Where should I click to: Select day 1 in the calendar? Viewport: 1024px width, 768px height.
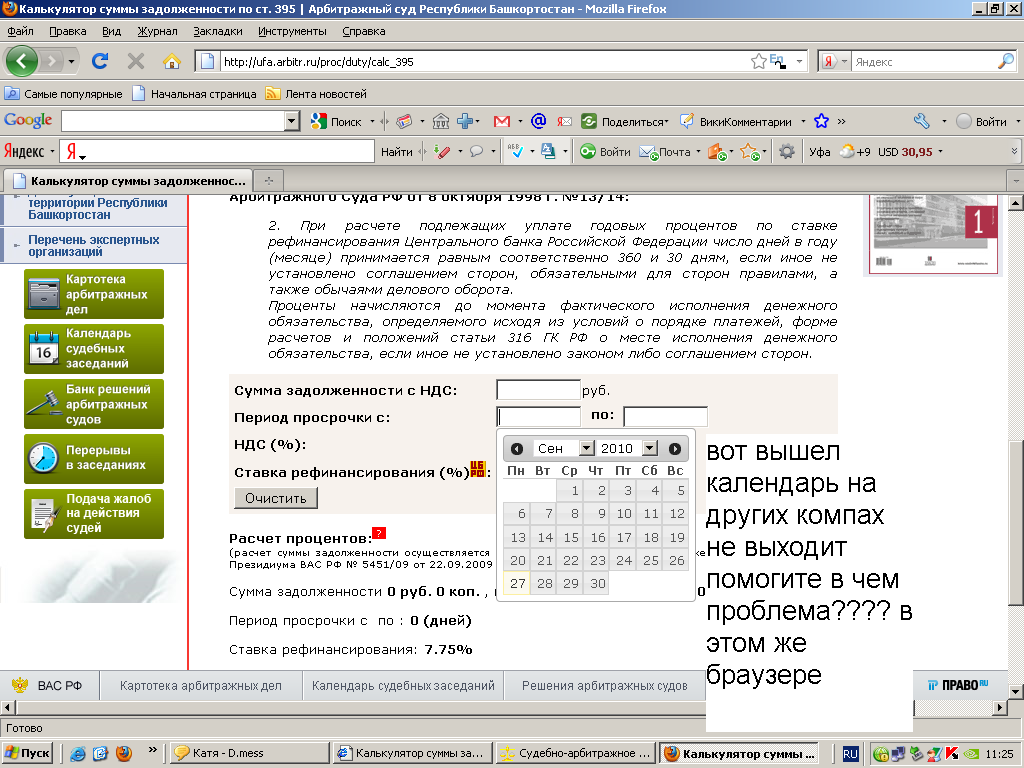[x=571, y=490]
